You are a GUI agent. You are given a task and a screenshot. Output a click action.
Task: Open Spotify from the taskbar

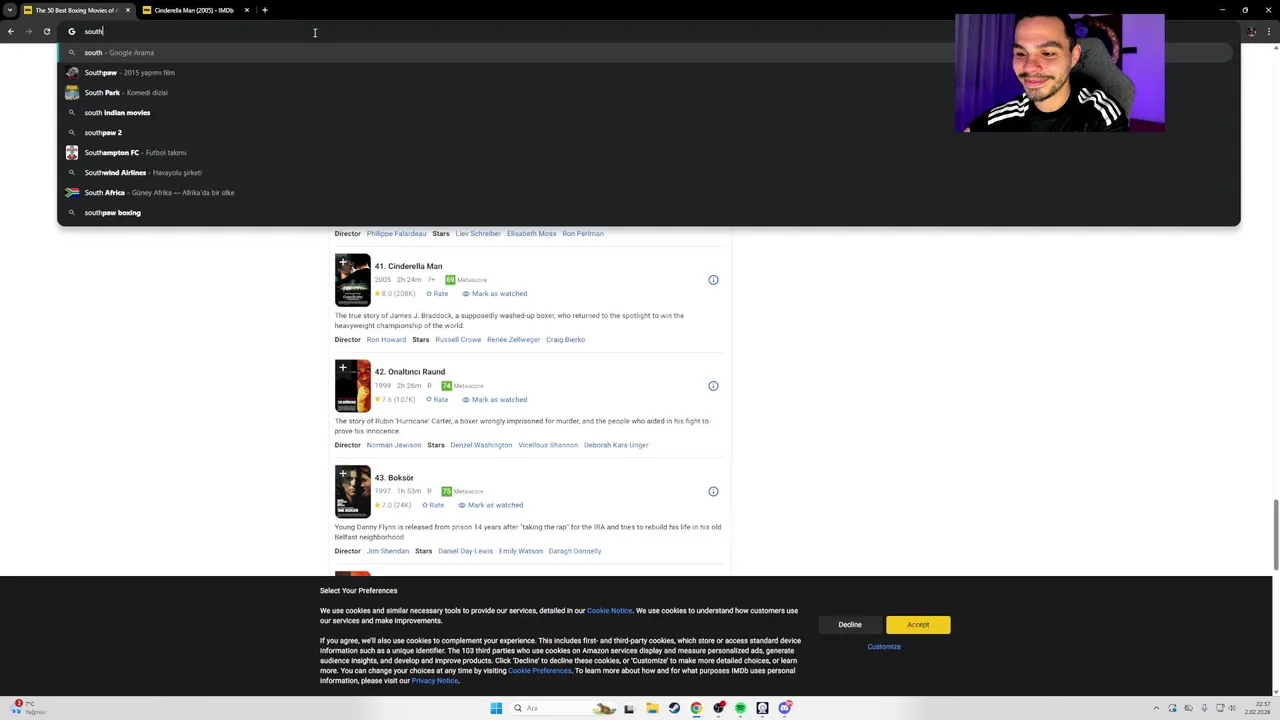click(740, 708)
